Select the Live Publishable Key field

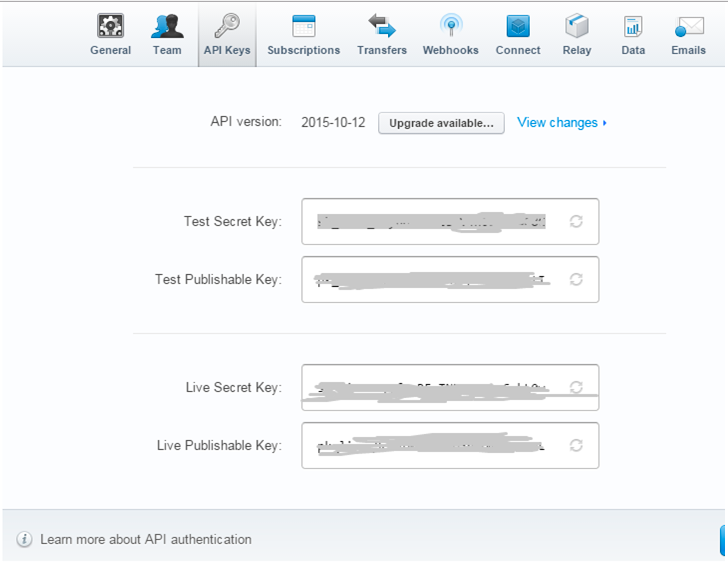point(450,445)
